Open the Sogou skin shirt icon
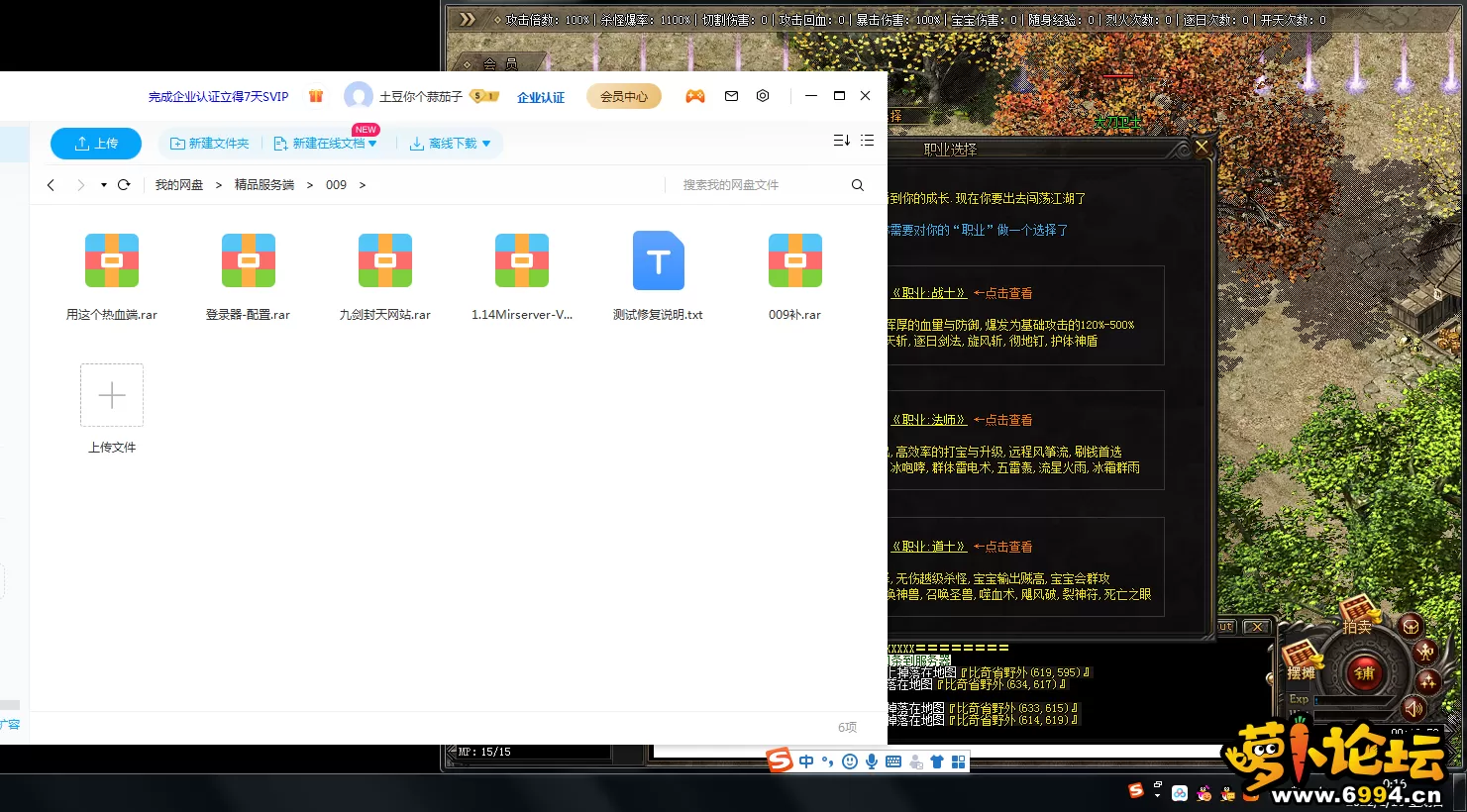Image resolution: width=1467 pixels, height=812 pixels. (x=937, y=761)
